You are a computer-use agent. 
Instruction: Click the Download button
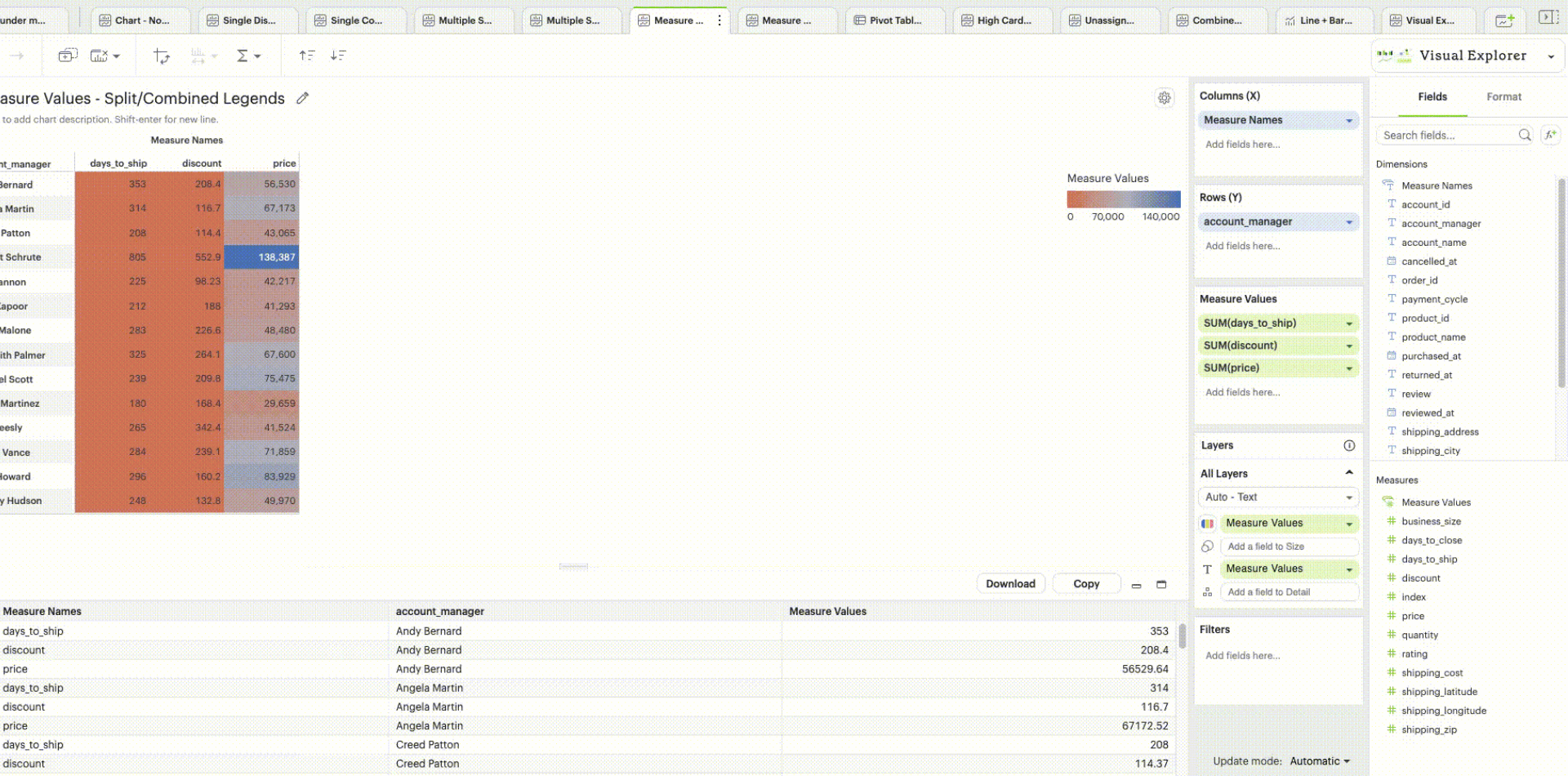point(1010,584)
